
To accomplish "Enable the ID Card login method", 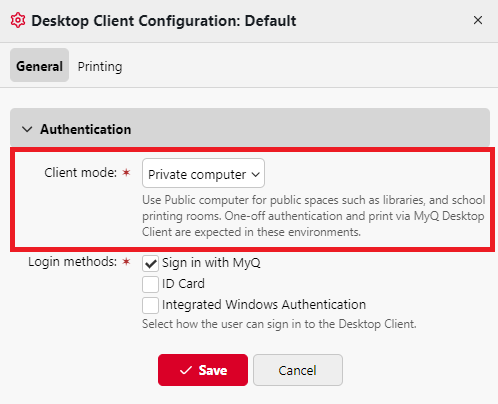I will coord(150,284).
